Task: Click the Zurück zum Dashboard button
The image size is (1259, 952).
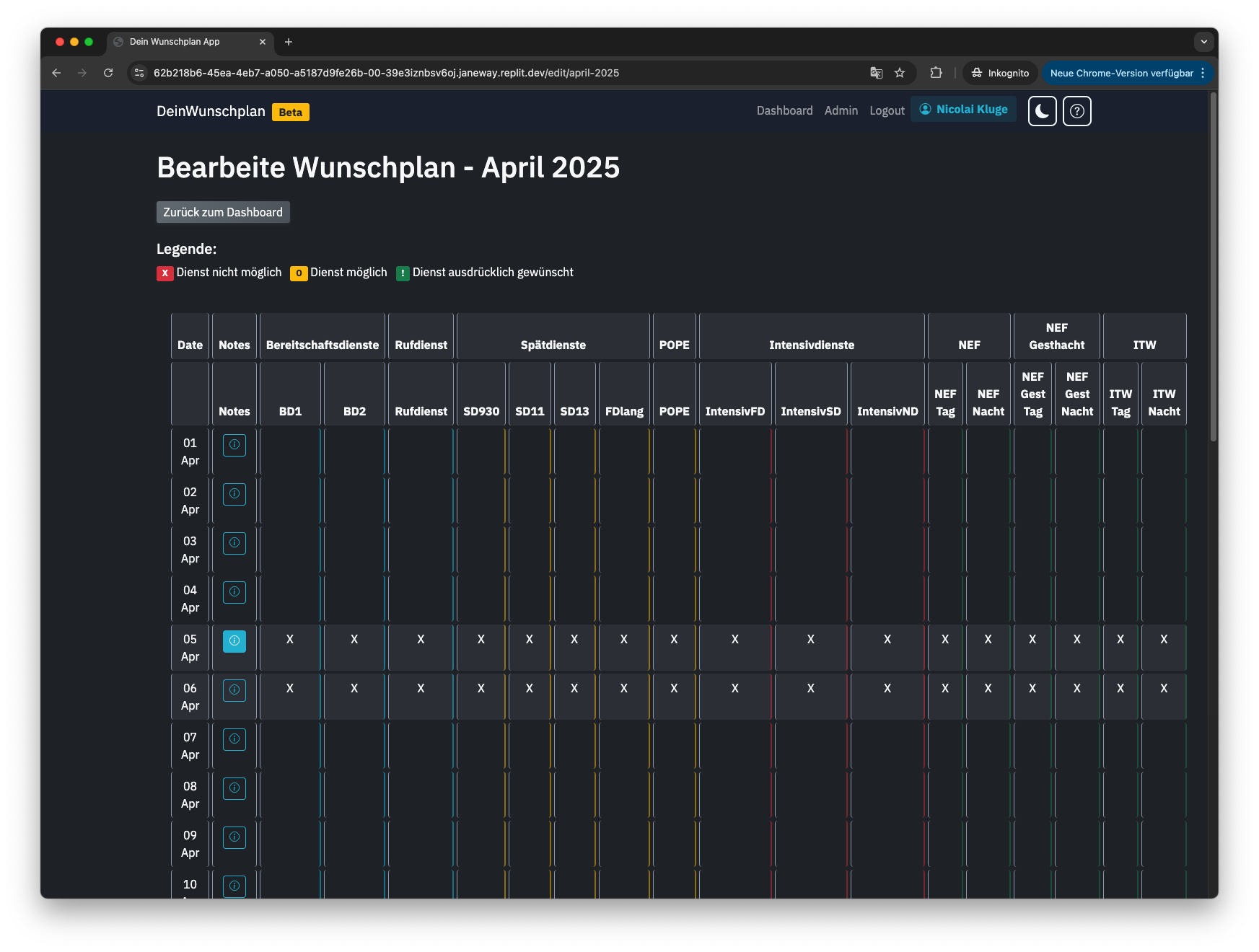Action: pyautogui.click(x=222, y=212)
